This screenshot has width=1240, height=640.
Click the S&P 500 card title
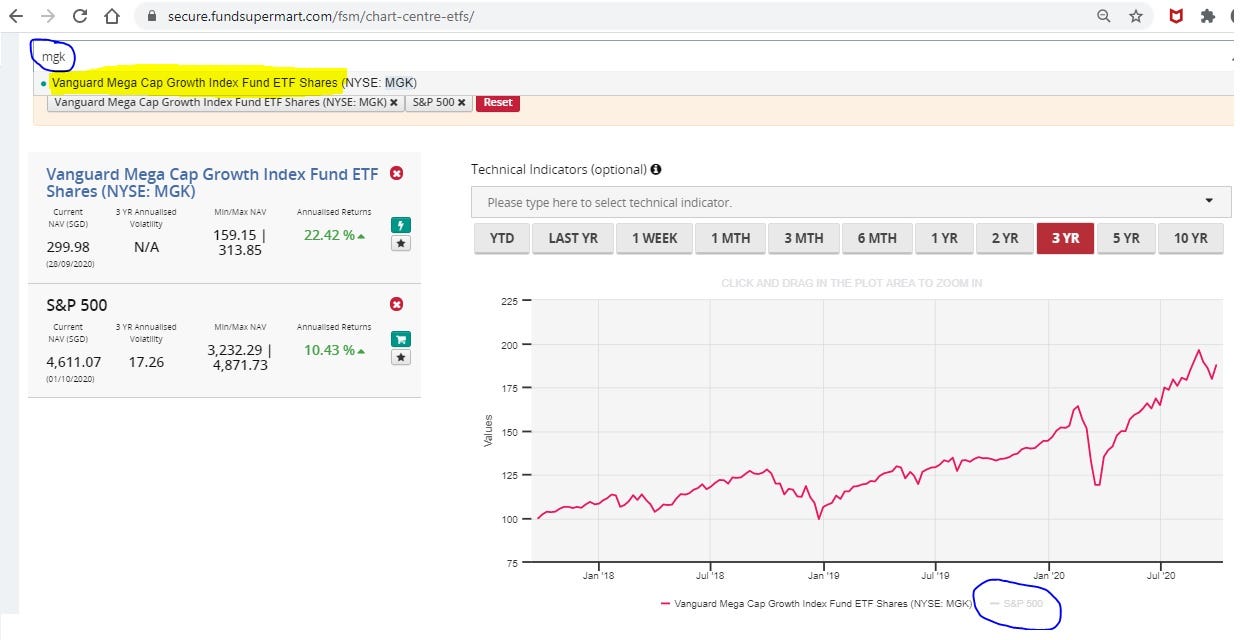coord(77,304)
